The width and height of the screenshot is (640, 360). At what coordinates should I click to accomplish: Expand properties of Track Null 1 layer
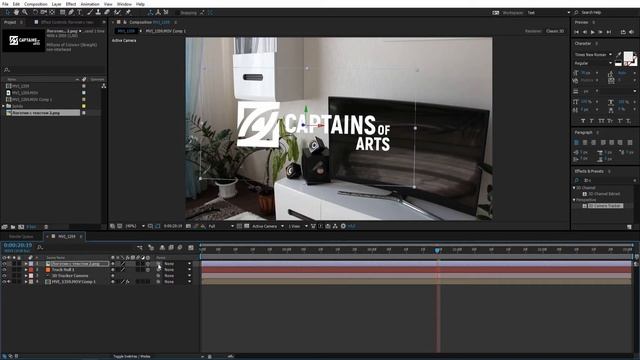pyautogui.click(x=26, y=270)
